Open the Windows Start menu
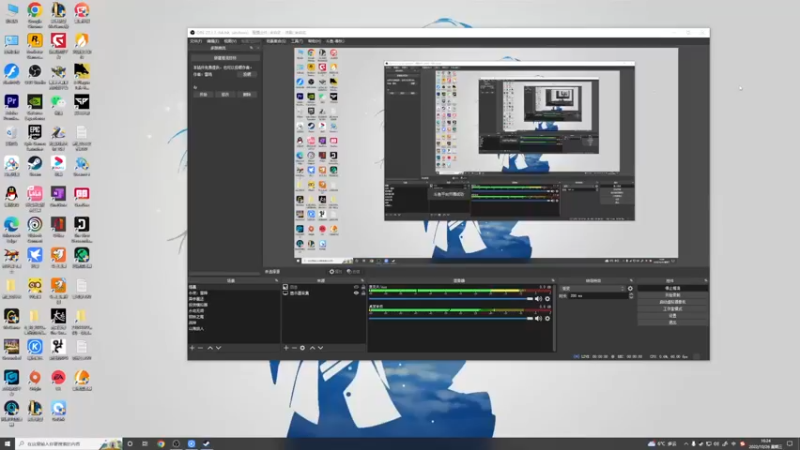800x450 pixels. click(7, 444)
